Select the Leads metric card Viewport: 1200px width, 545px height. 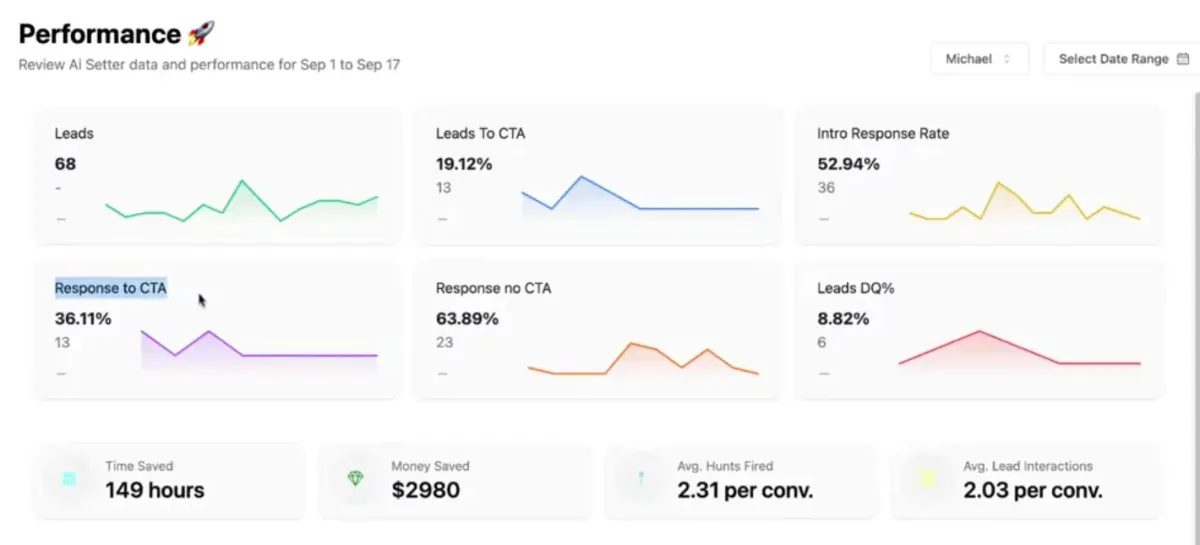pos(217,175)
